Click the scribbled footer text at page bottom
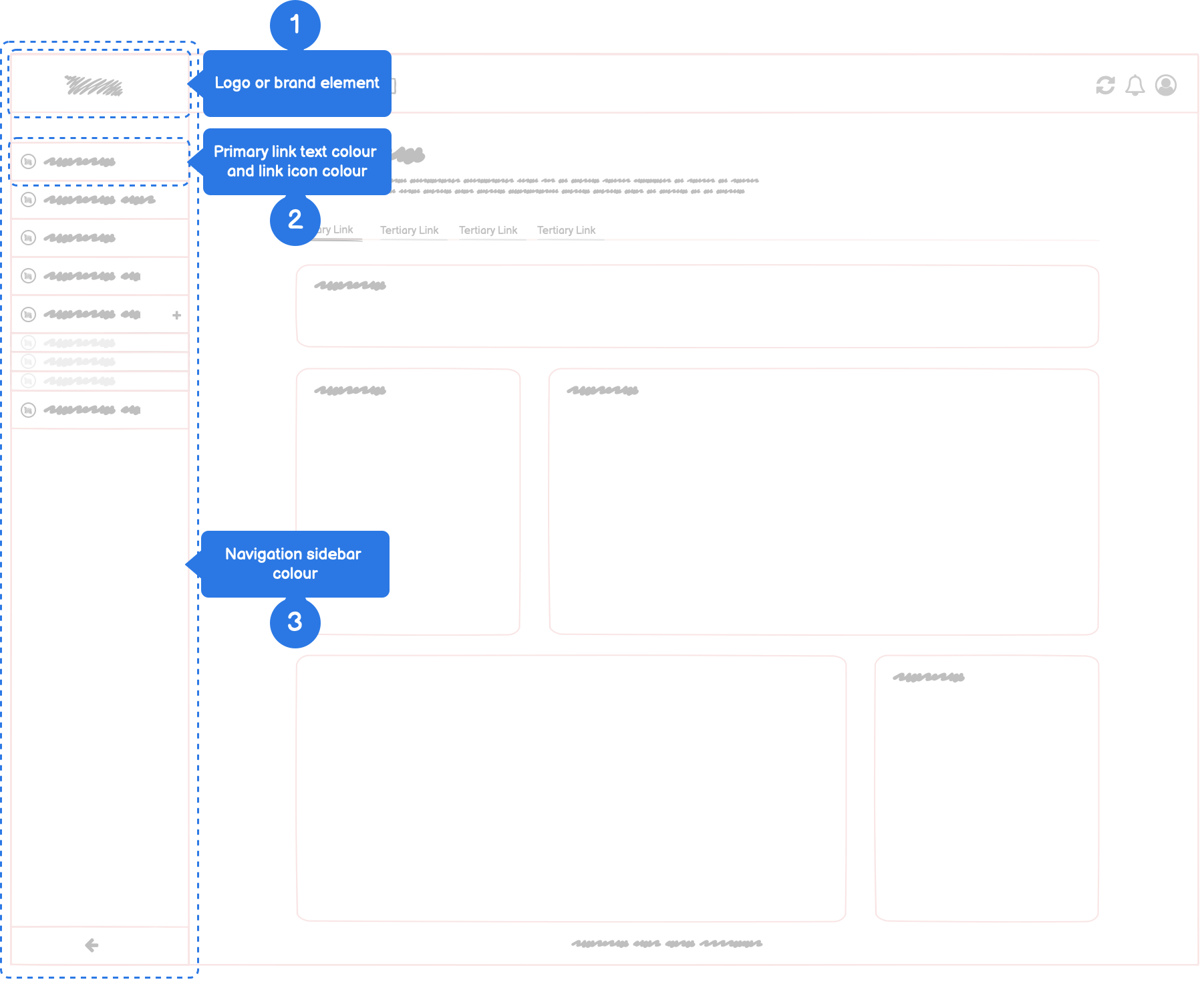 click(666, 943)
